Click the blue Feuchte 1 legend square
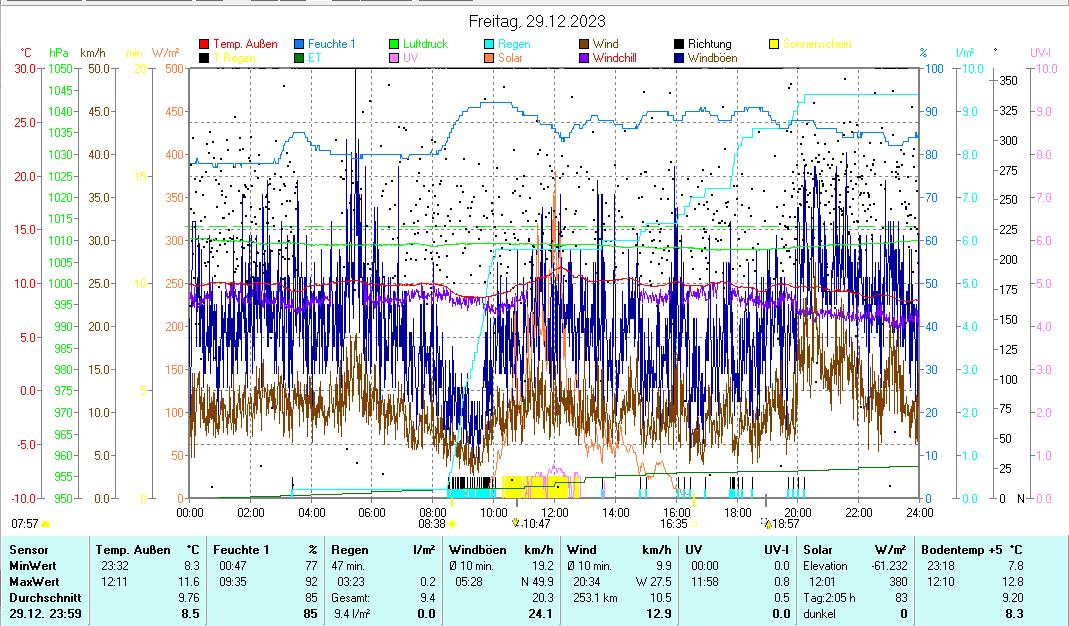Screen dimensions: 1069x626 tap(299, 44)
